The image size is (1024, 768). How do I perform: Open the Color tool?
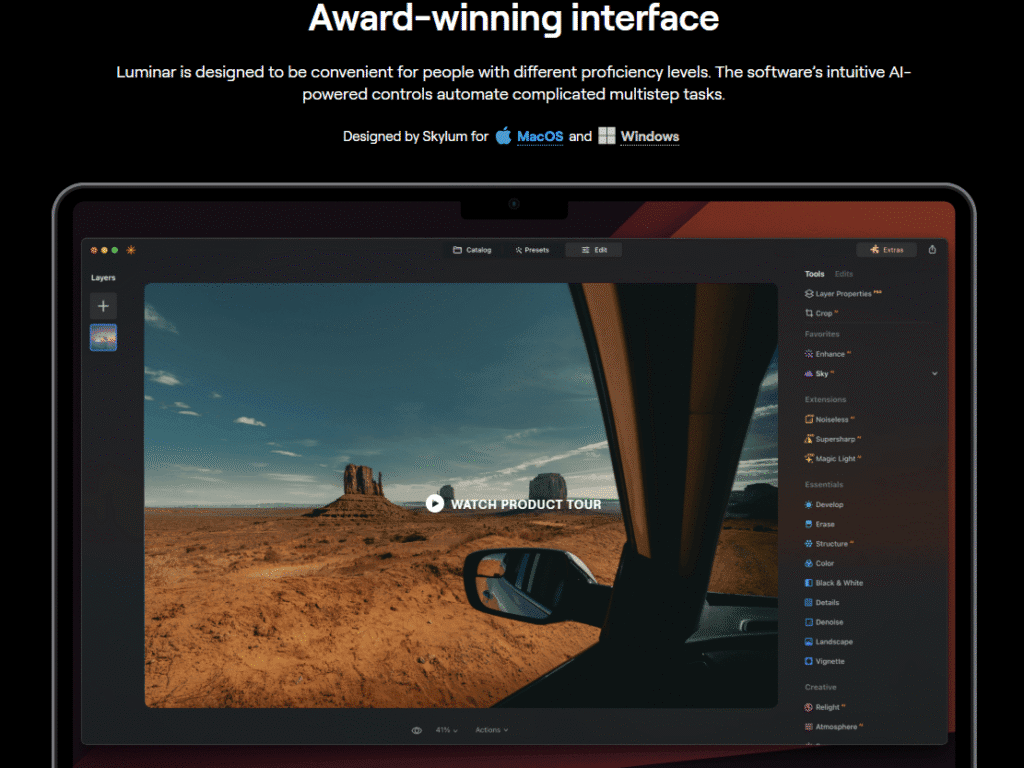pyautogui.click(x=820, y=563)
